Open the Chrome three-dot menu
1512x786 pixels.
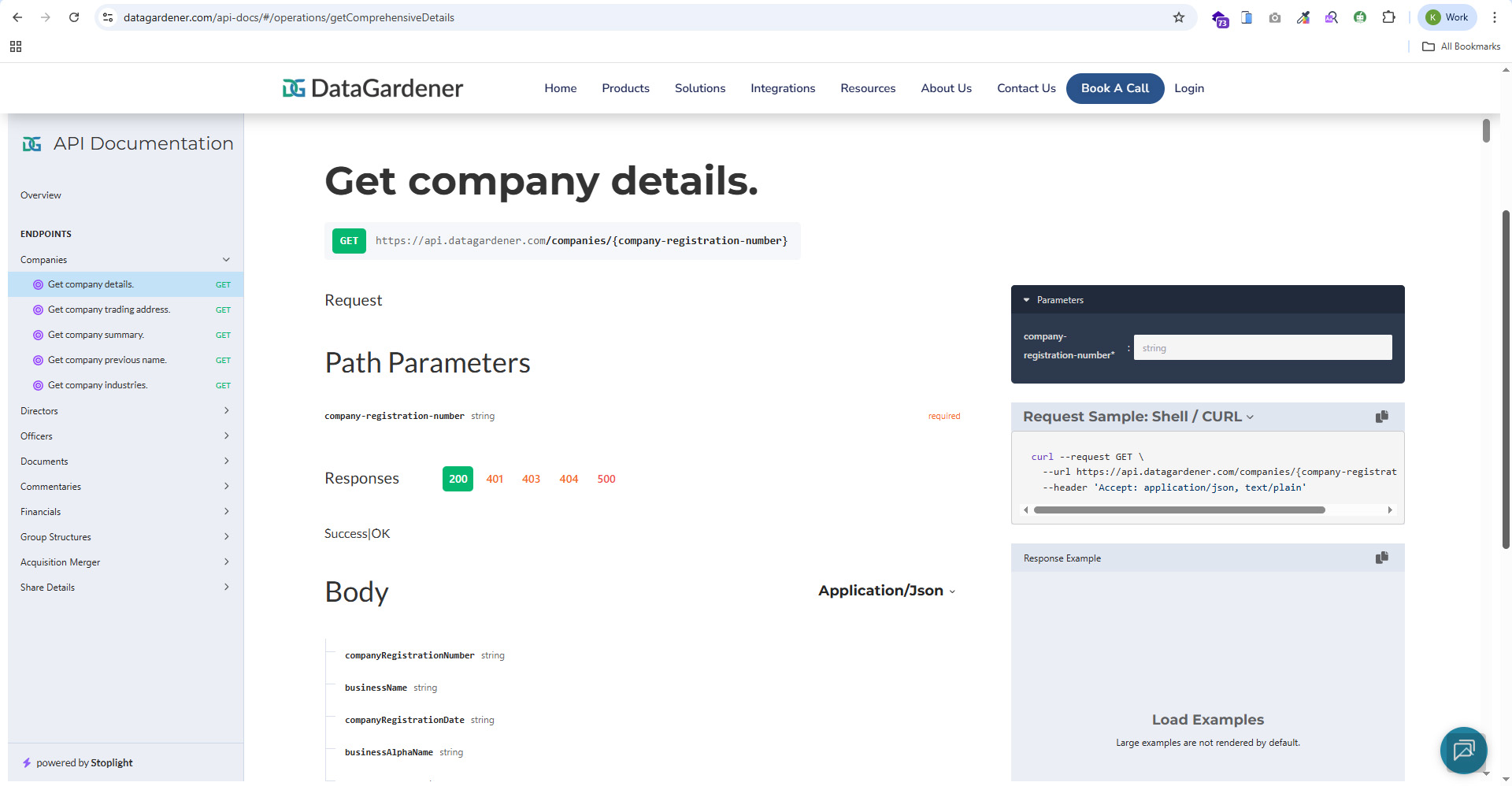coord(1495,17)
